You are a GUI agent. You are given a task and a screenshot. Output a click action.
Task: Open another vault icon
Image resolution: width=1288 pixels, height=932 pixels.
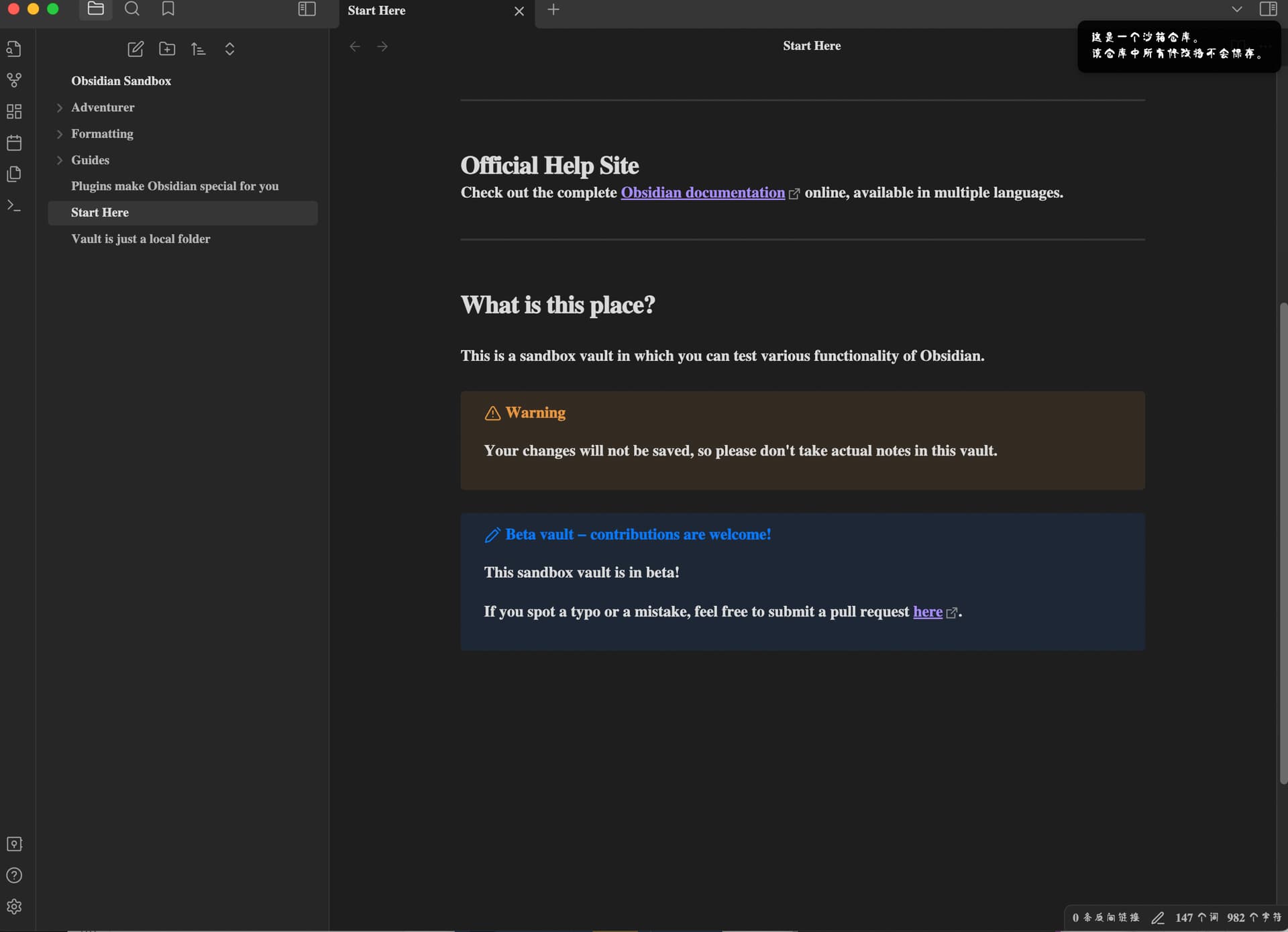coord(14,844)
